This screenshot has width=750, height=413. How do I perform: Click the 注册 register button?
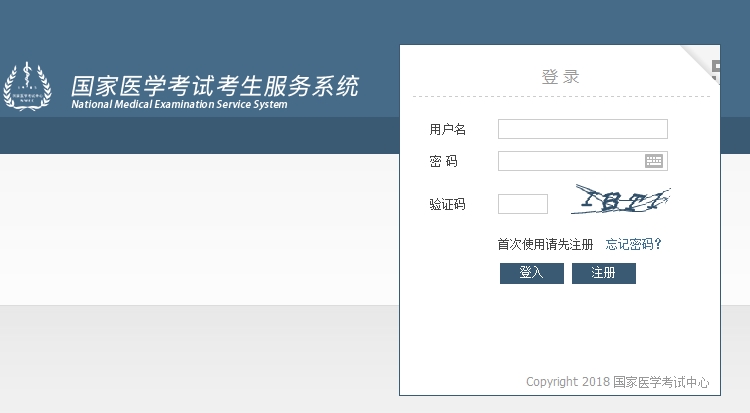[x=603, y=273]
